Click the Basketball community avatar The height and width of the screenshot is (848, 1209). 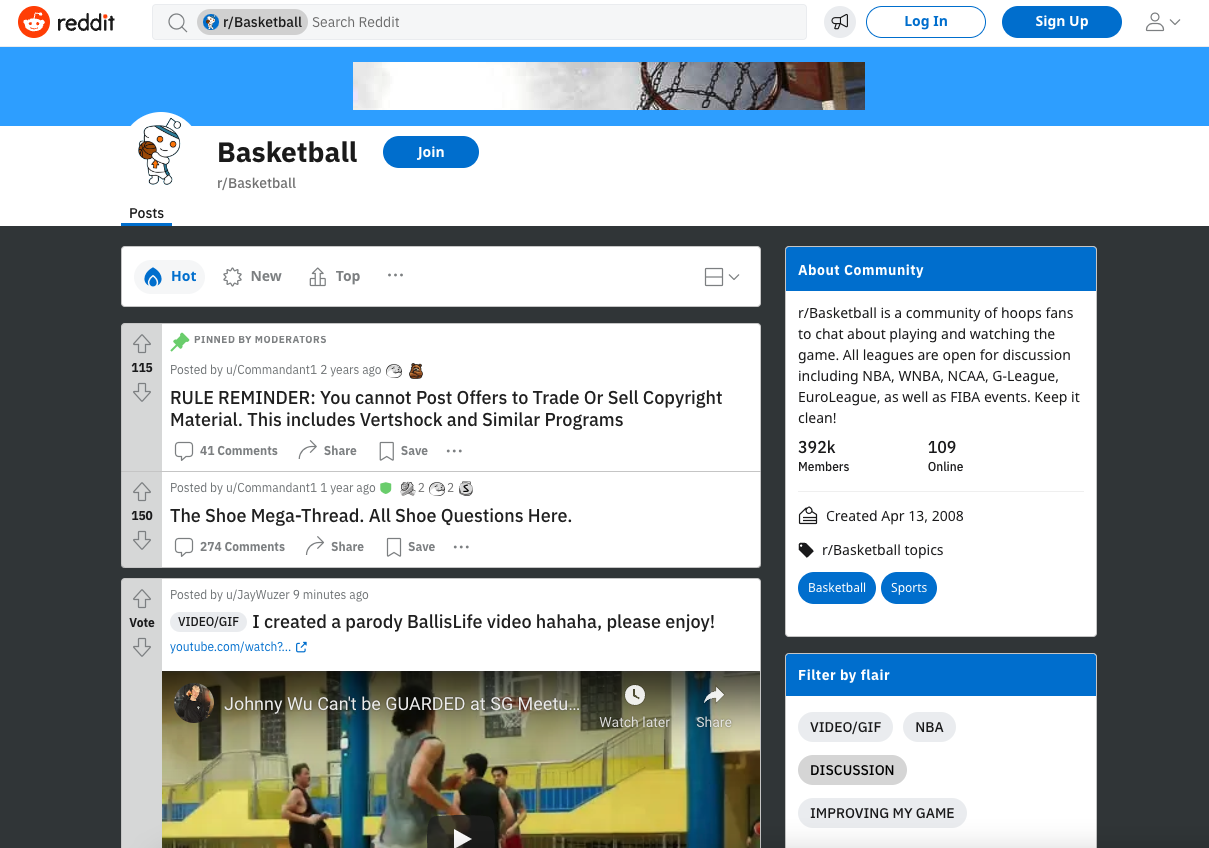[x=160, y=152]
